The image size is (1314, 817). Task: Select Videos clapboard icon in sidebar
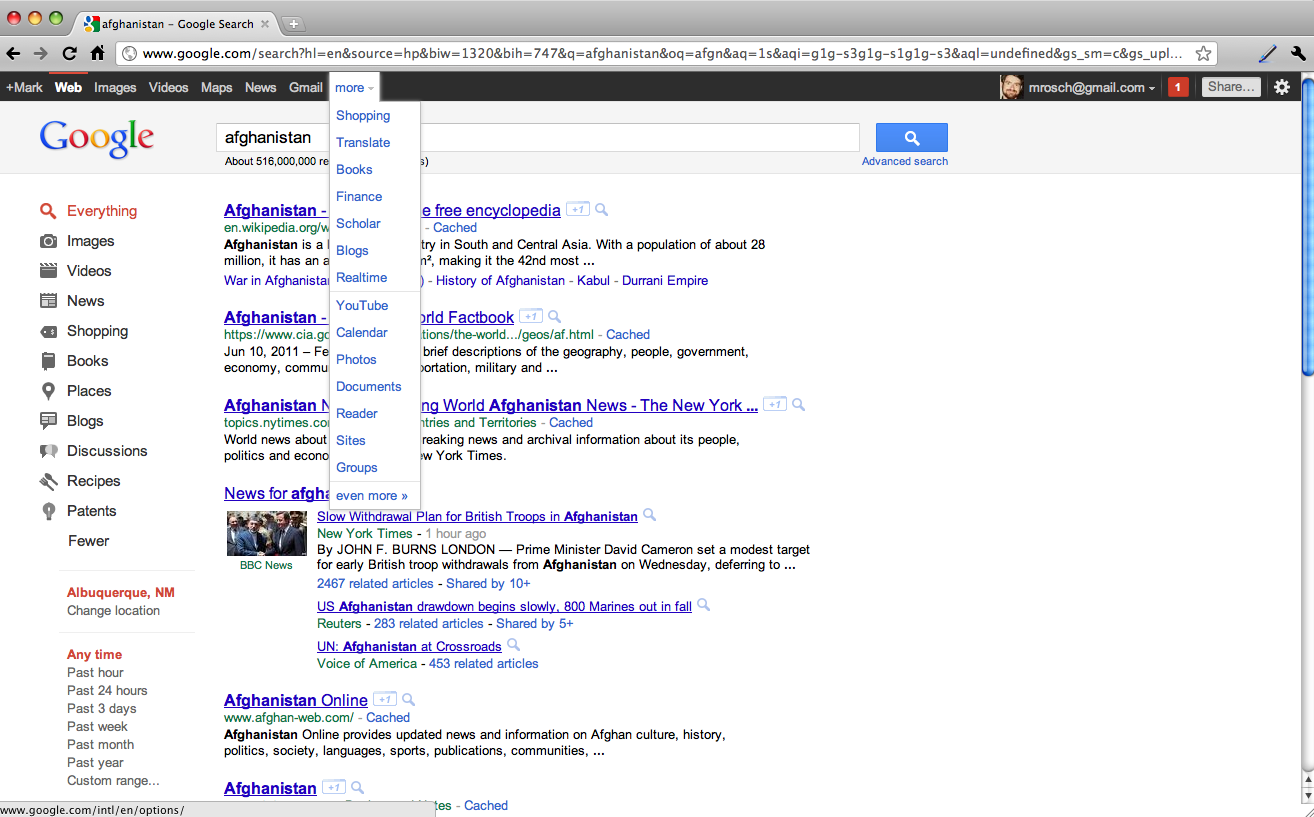click(48, 271)
